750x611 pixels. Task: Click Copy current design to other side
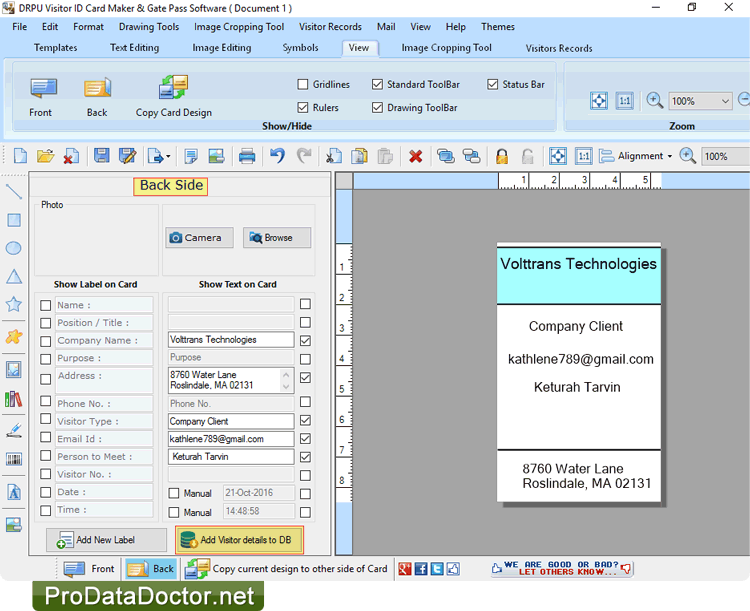click(x=286, y=569)
